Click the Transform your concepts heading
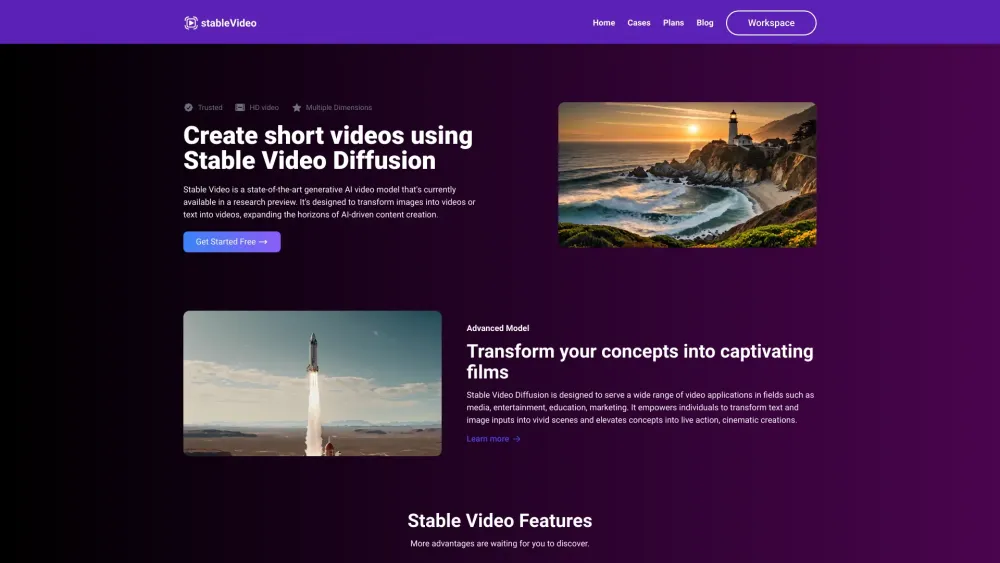 639,361
